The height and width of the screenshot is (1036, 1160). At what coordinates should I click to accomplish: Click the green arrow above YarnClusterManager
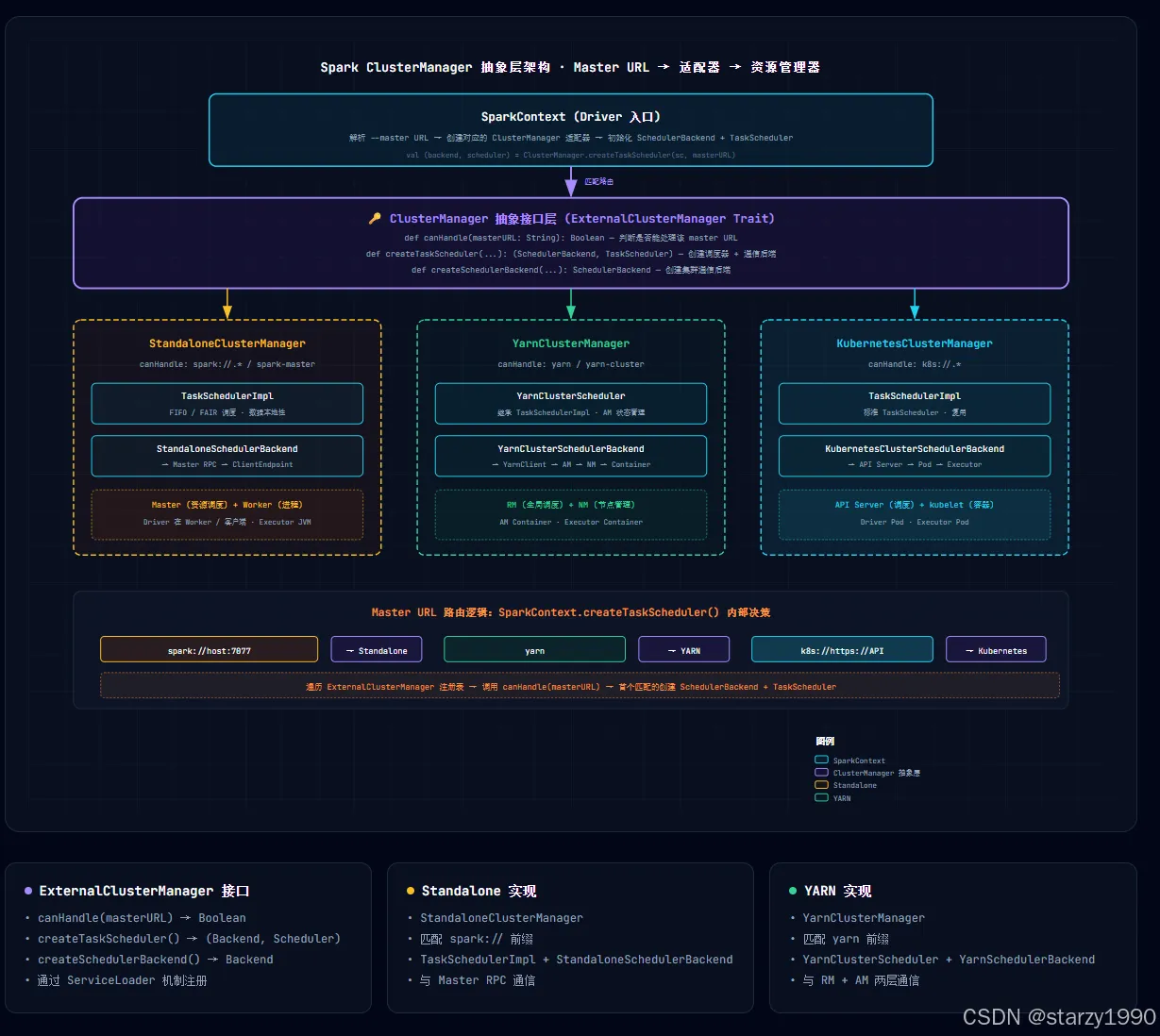[571, 304]
